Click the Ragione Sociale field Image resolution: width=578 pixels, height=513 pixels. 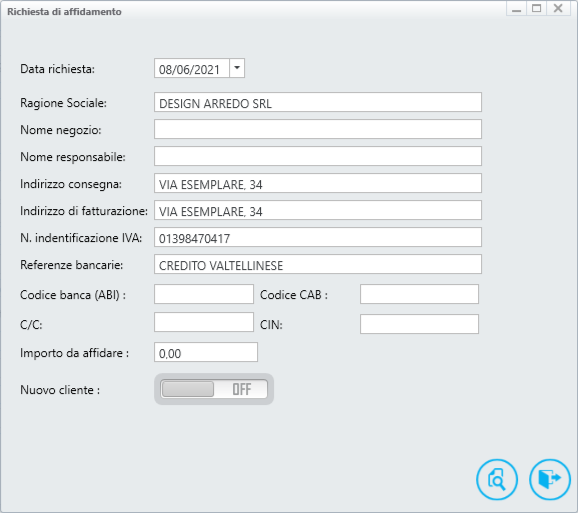click(x=318, y=102)
